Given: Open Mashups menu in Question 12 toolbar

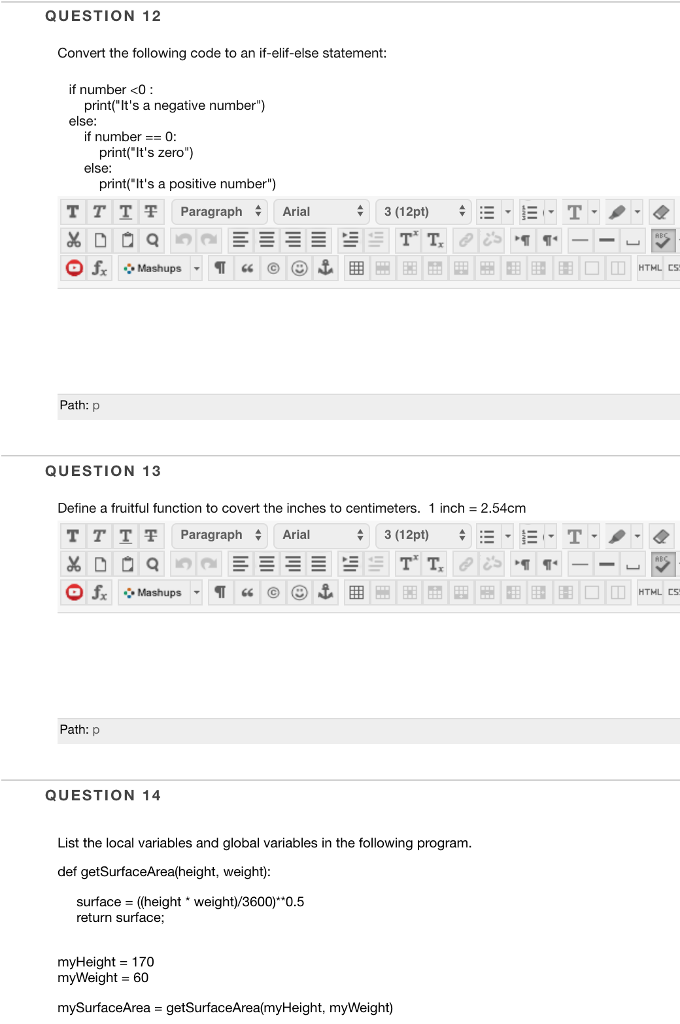Looking at the screenshot, I should [x=160, y=268].
